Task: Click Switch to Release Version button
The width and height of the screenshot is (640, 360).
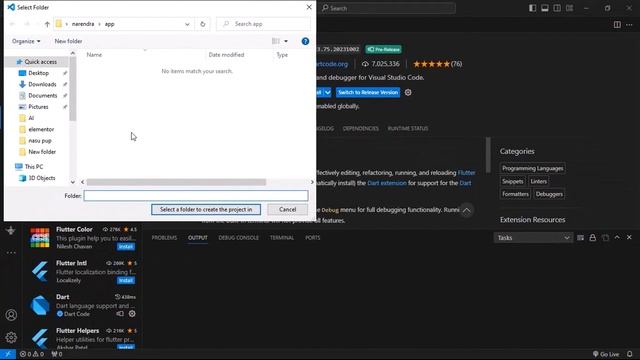Action: pyautogui.click(x=368, y=93)
